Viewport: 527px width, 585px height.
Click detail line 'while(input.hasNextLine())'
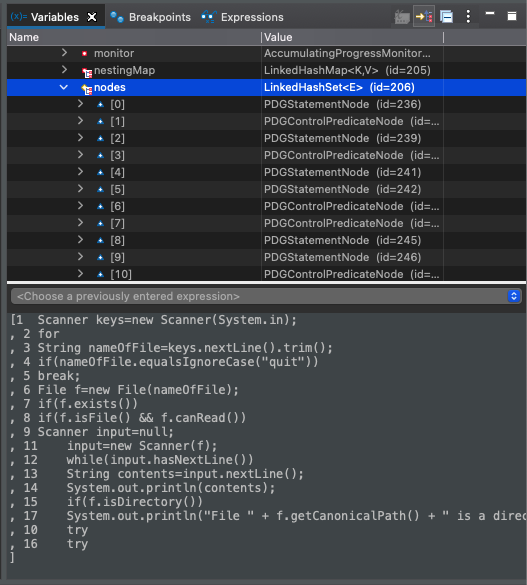pyautogui.click(x=160, y=460)
